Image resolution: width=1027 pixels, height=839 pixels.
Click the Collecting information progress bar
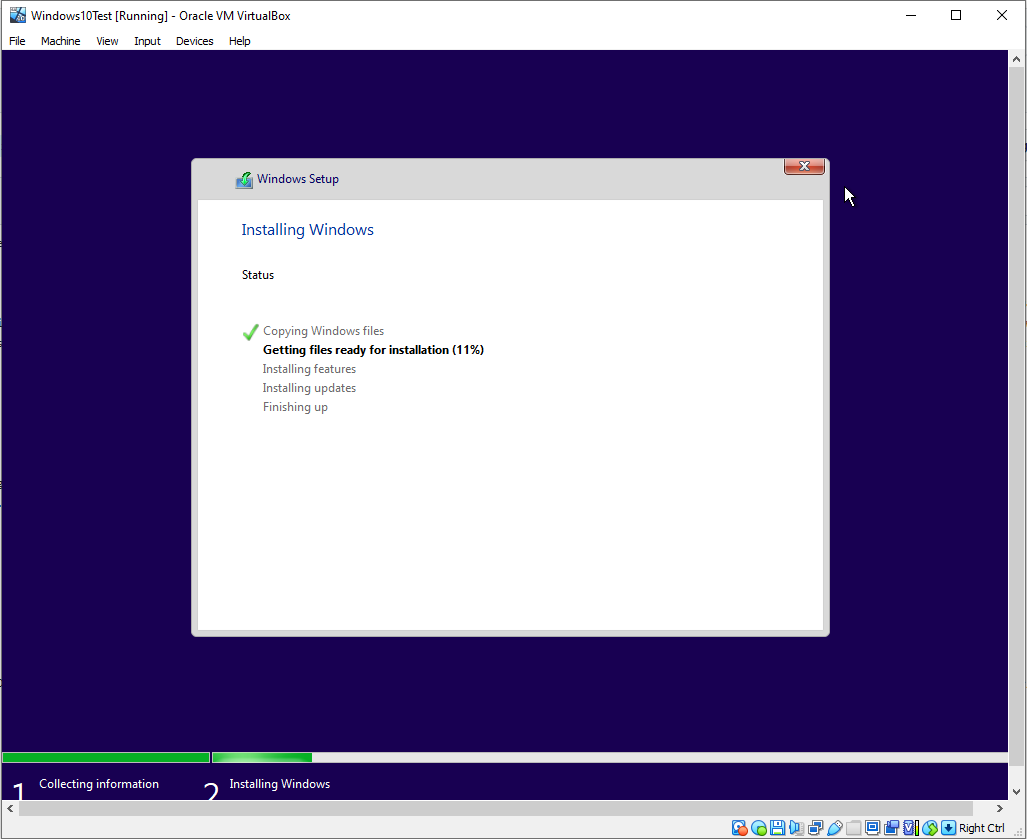click(x=106, y=758)
